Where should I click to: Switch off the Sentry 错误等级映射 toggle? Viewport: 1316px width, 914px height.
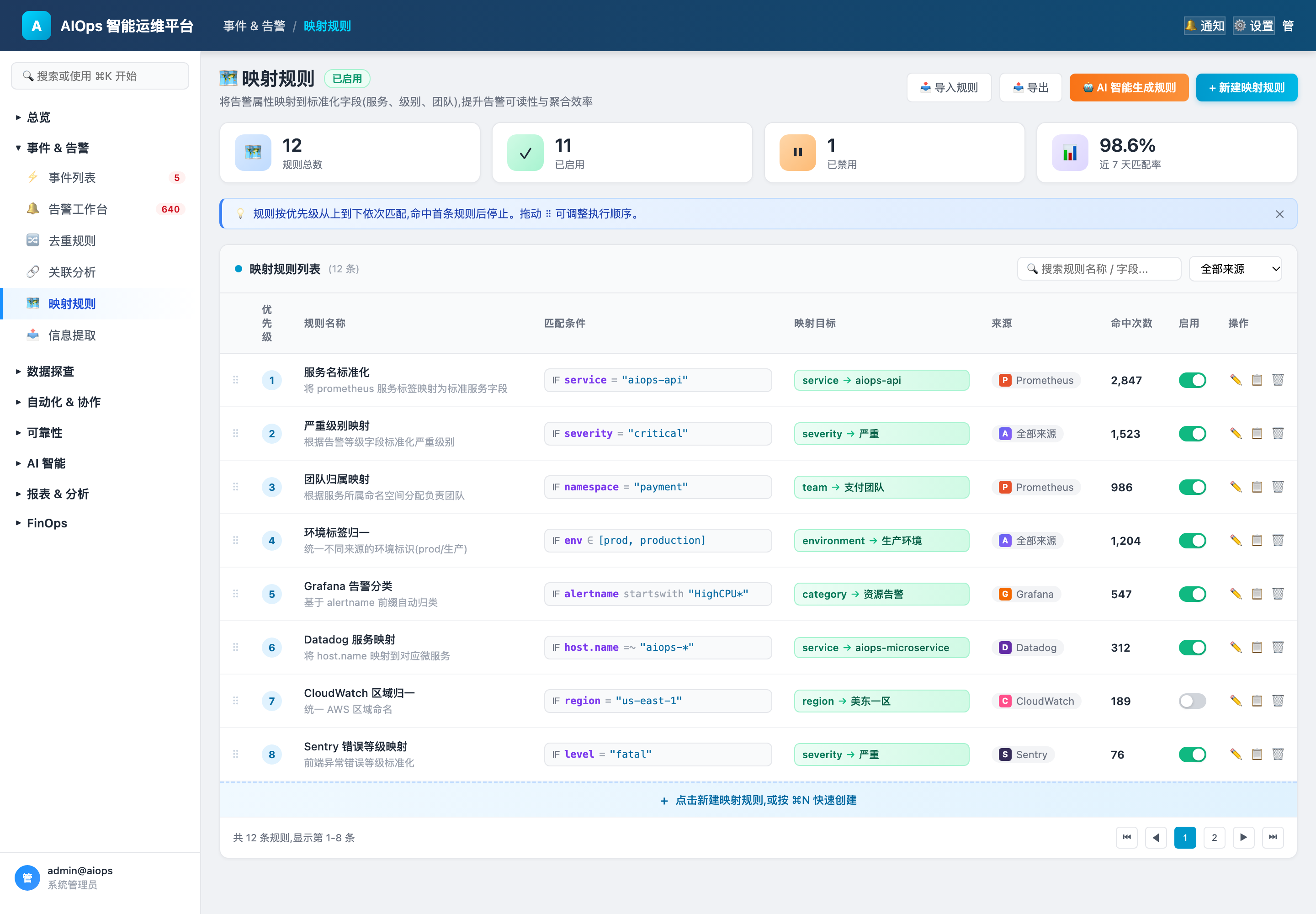[1192, 754]
